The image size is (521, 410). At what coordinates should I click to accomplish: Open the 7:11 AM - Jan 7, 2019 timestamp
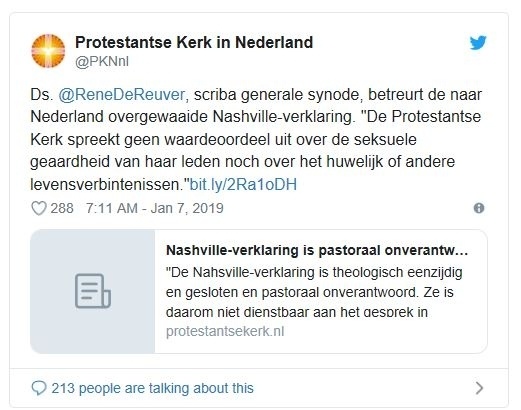(x=155, y=208)
